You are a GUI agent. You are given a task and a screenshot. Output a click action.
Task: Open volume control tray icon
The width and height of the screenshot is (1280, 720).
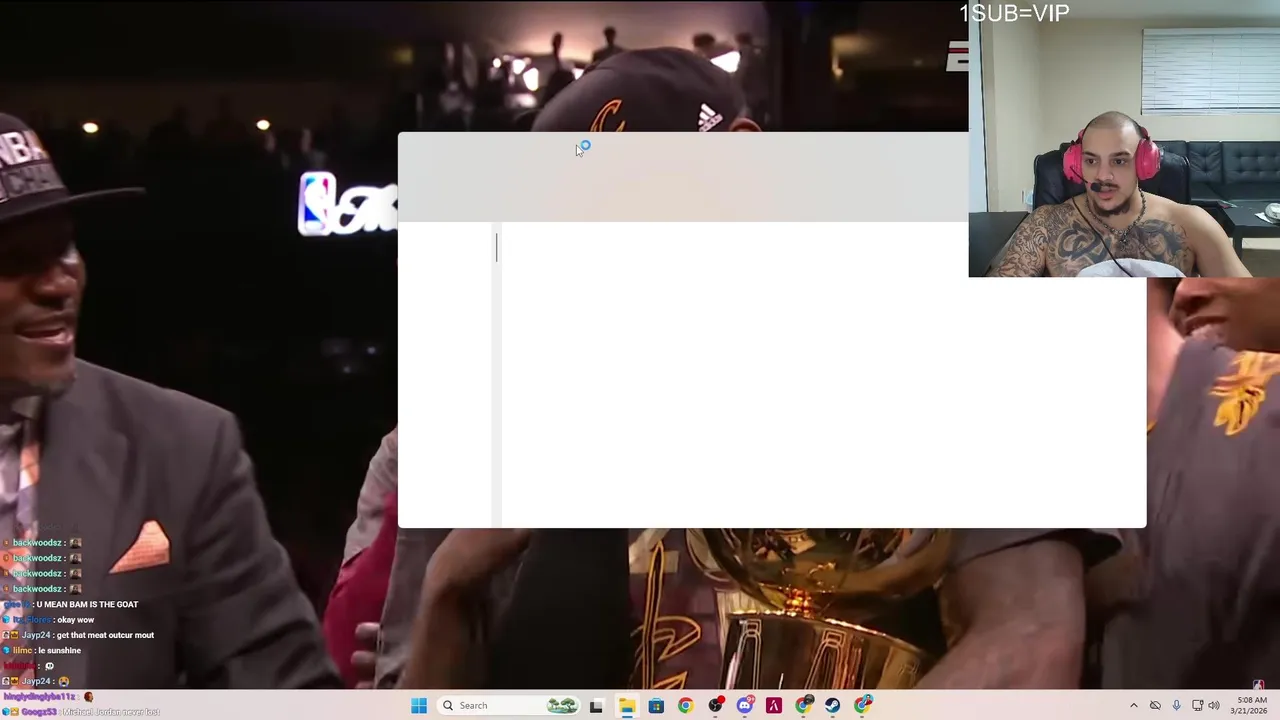pos(1214,706)
